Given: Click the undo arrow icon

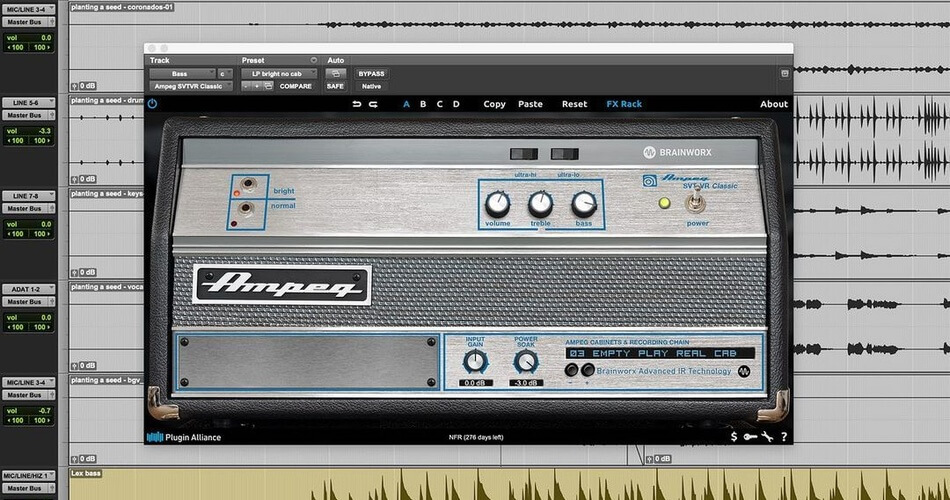Looking at the screenshot, I should [x=357, y=104].
